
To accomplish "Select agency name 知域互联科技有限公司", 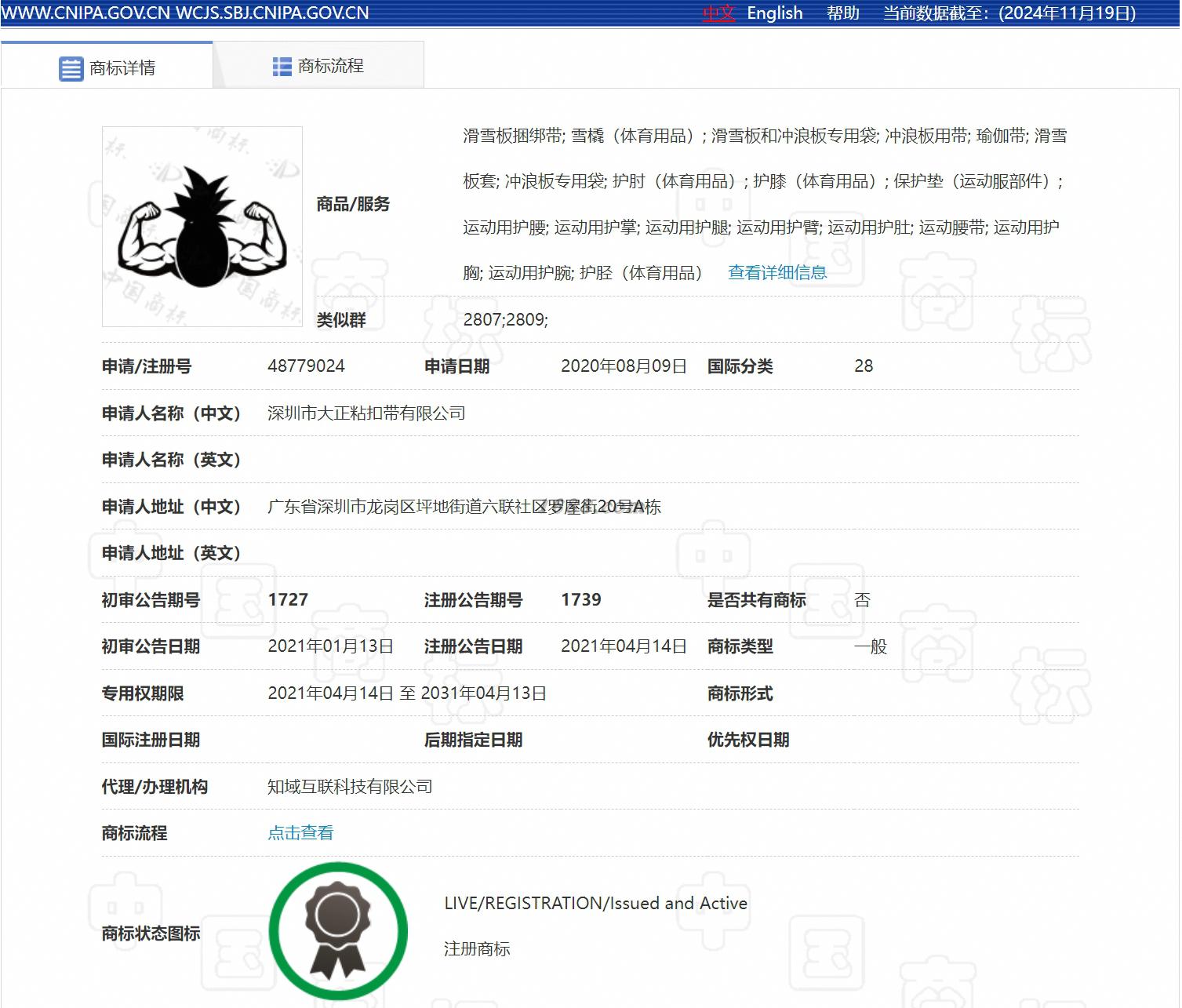I will 350,787.
